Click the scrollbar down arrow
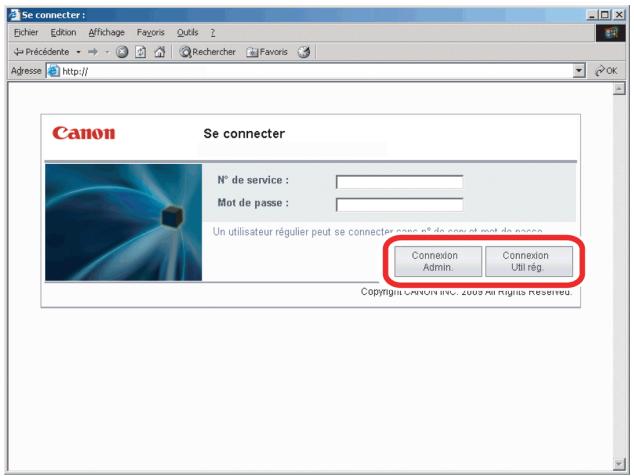The width and height of the screenshot is (634, 476). 619,464
